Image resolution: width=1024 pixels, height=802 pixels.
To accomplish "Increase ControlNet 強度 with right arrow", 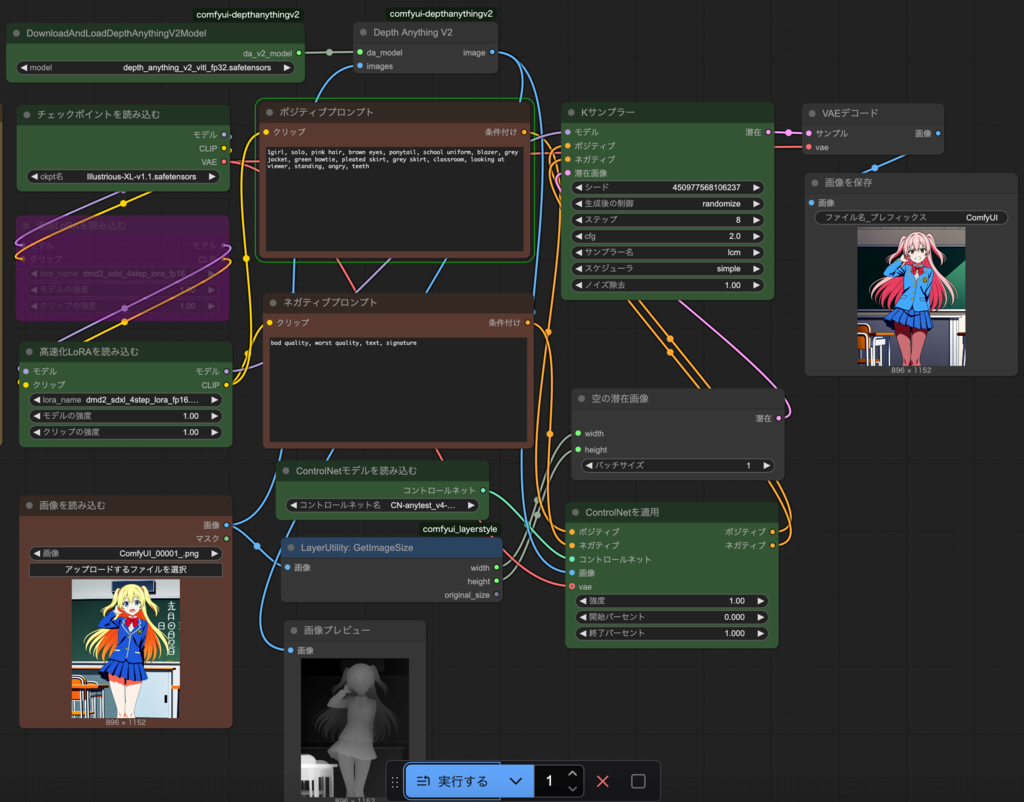I will coord(760,601).
